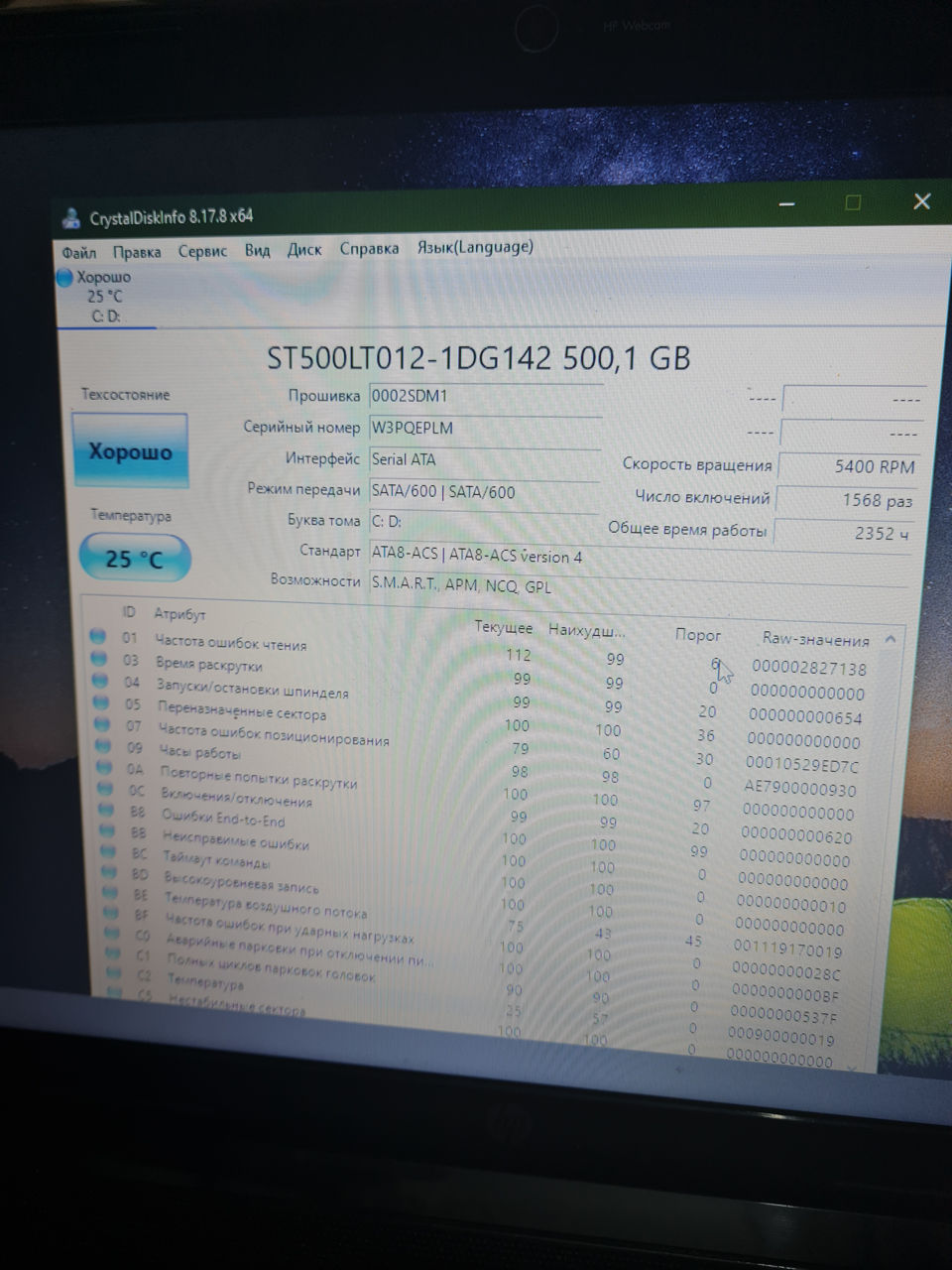
Task: Click status circle for Температура воздушного потока
Action: (110, 894)
